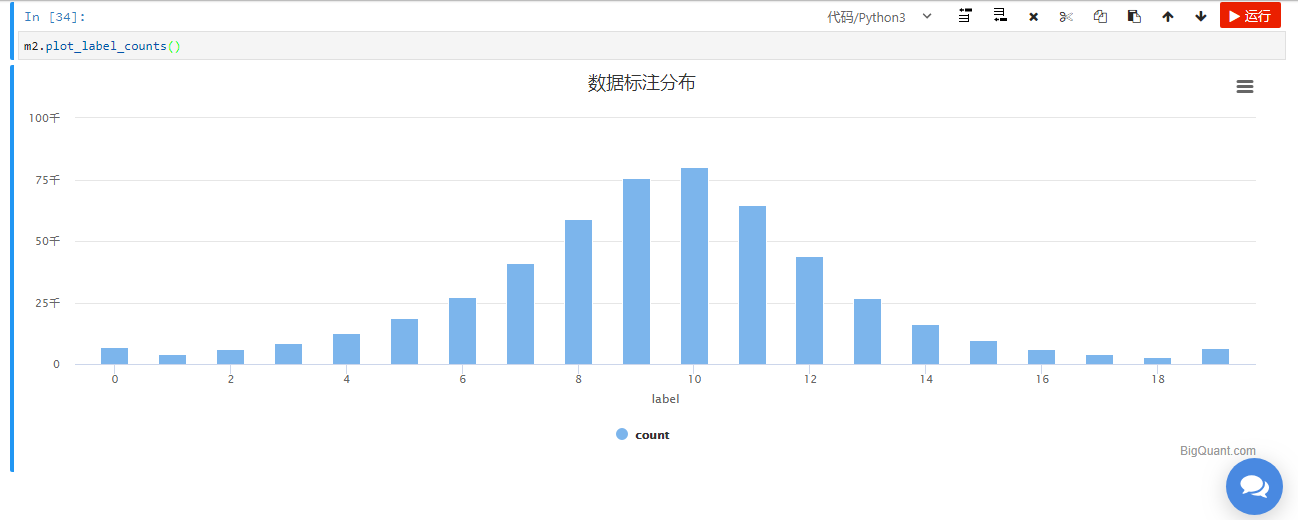Toggle the count series in legend
Image resolution: width=1298 pixels, height=520 pixels.
pos(652,435)
